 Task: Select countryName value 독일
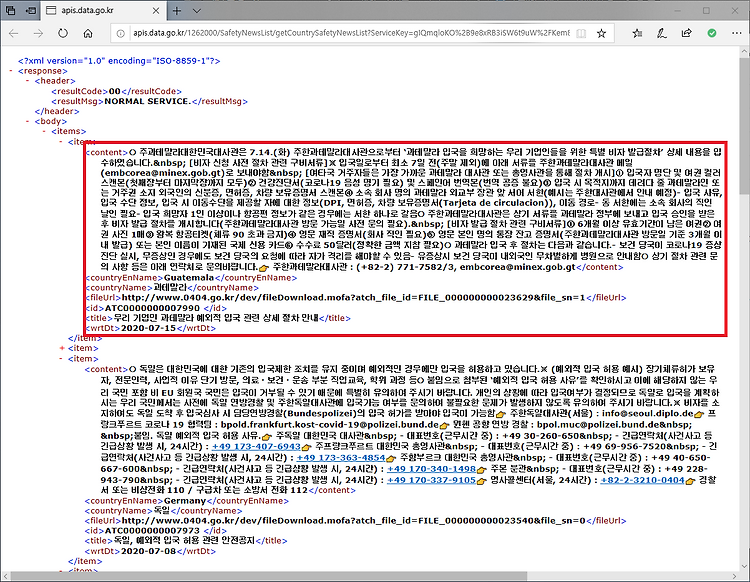point(162,511)
